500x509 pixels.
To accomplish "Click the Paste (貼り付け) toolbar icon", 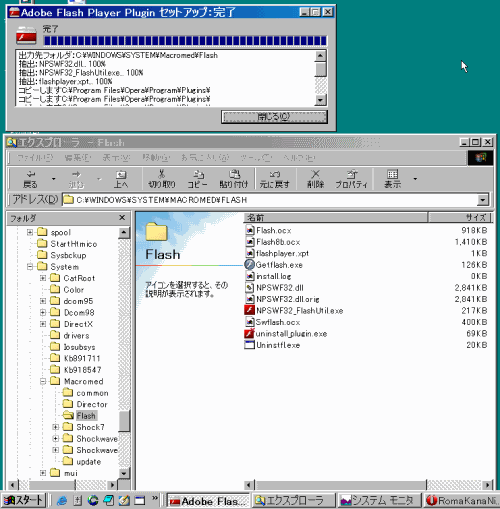I will (234, 179).
